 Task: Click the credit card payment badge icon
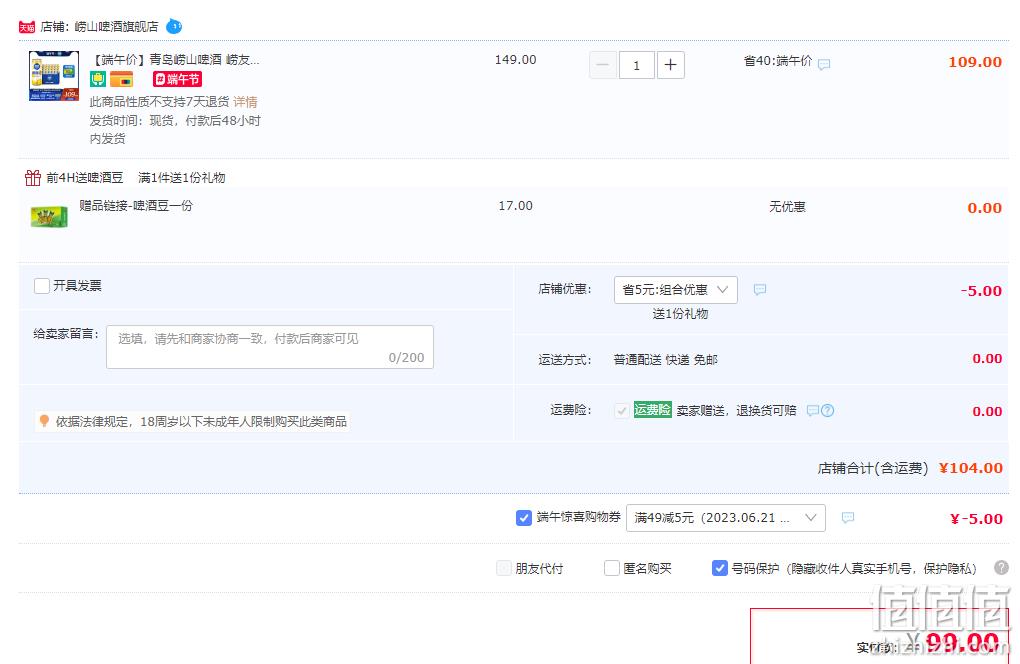(x=121, y=79)
